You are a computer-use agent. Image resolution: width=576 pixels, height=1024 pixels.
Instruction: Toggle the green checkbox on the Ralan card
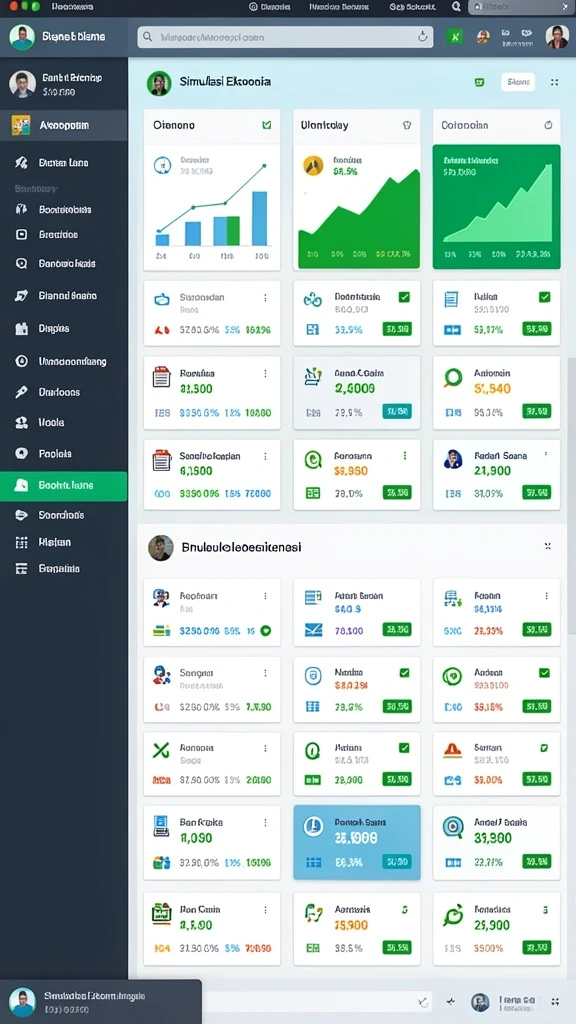point(545,297)
